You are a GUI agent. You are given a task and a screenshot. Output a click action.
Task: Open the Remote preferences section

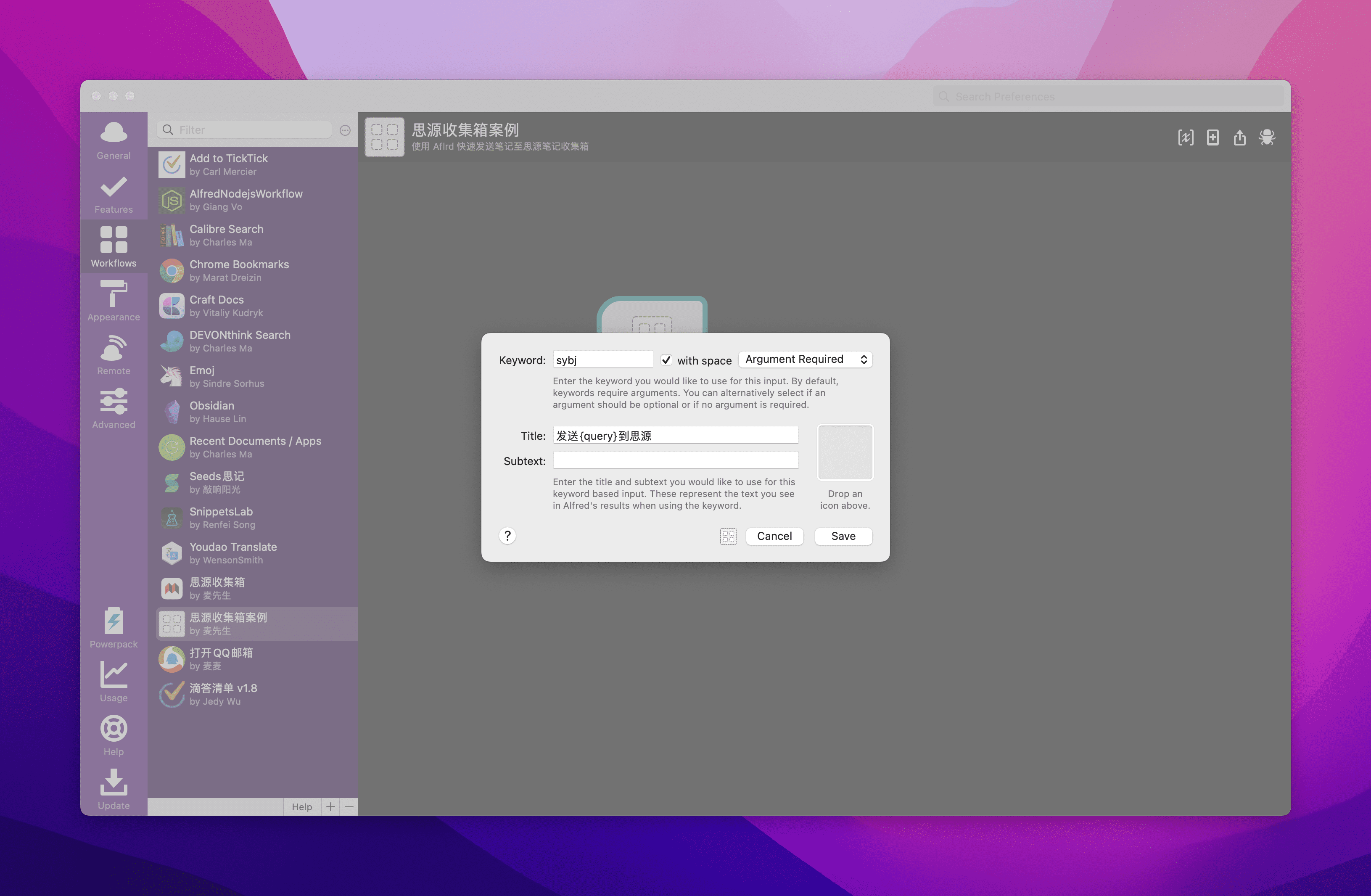pos(114,354)
